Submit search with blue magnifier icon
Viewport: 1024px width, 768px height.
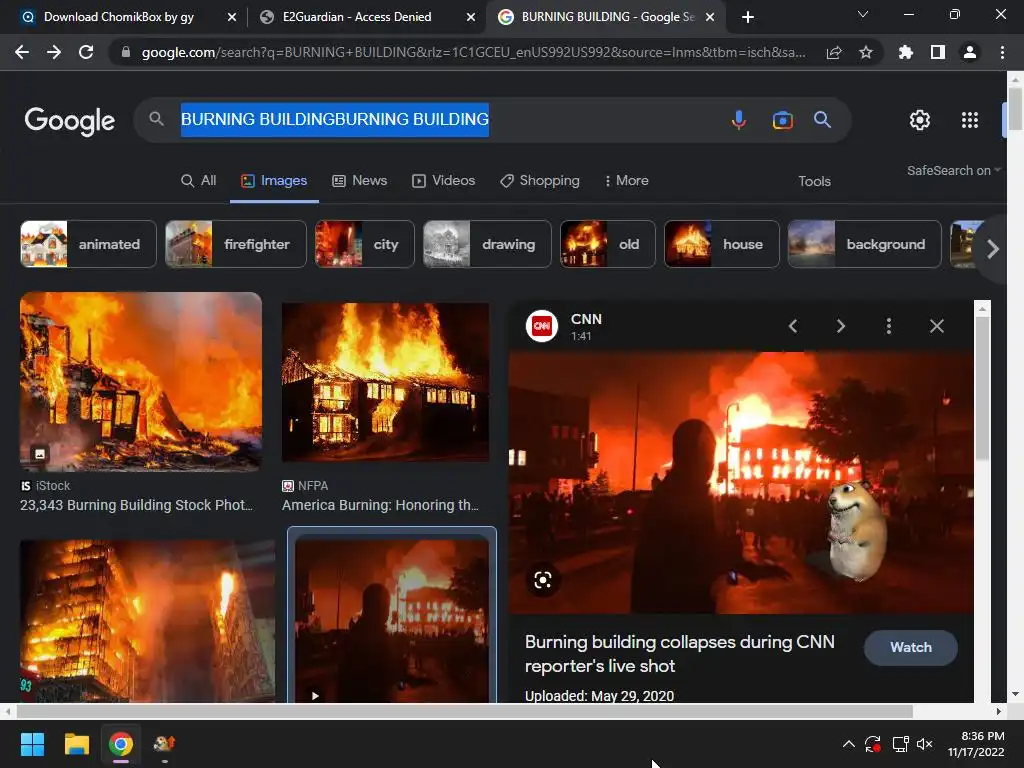(x=822, y=120)
